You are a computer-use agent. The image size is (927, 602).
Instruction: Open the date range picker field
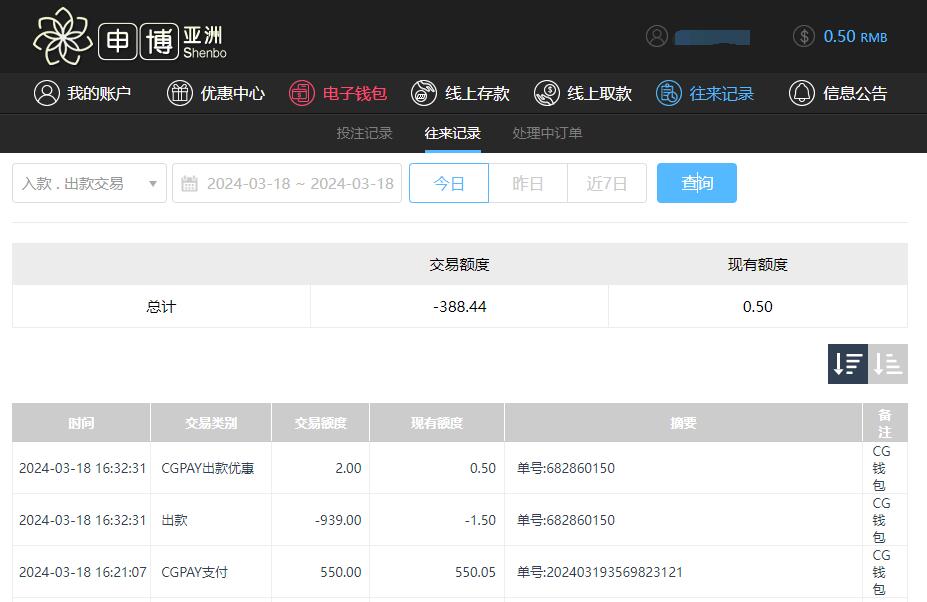tap(287, 183)
